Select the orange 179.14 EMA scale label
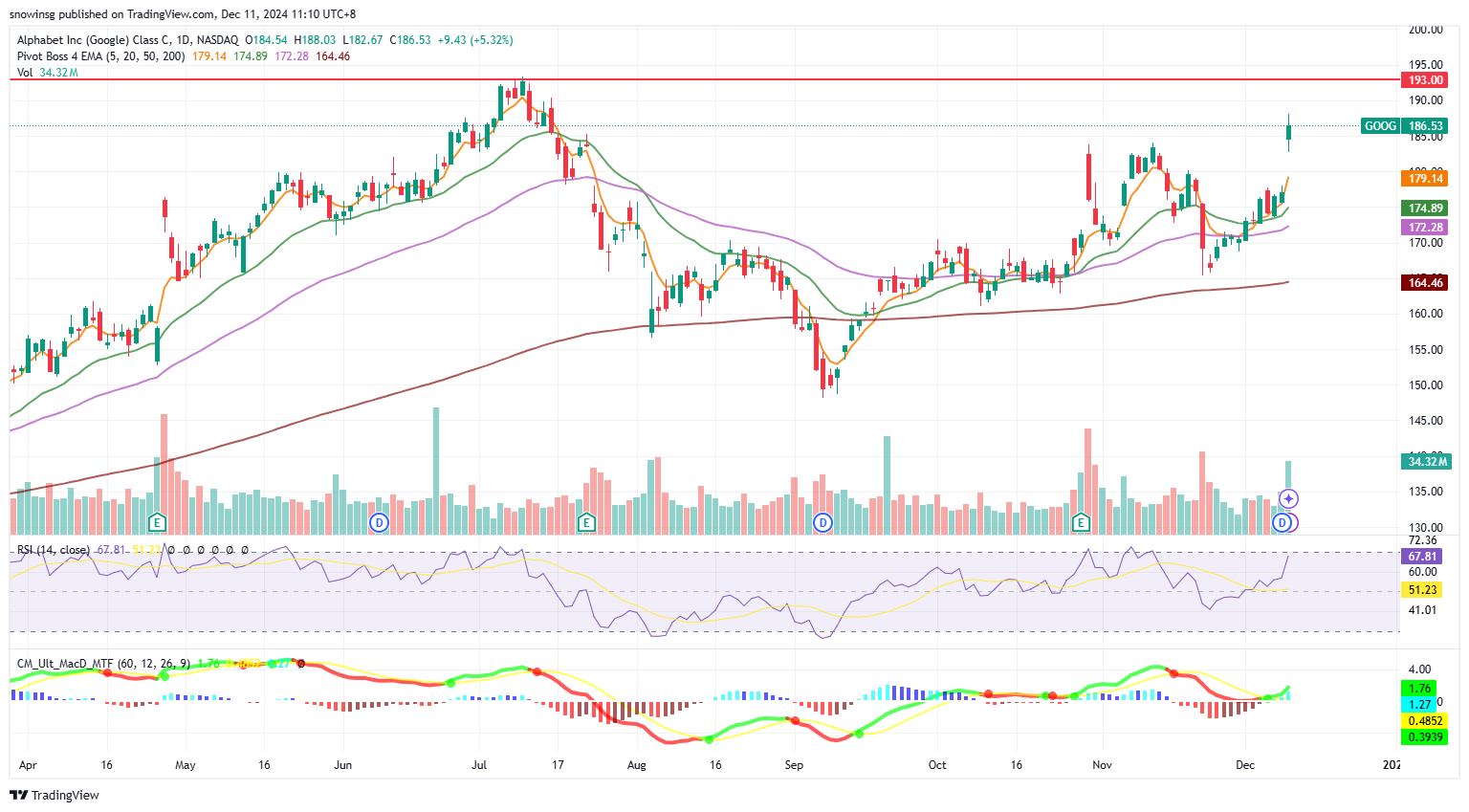The width and height of the screenshot is (1469, 812). (x=1426, y=179)
